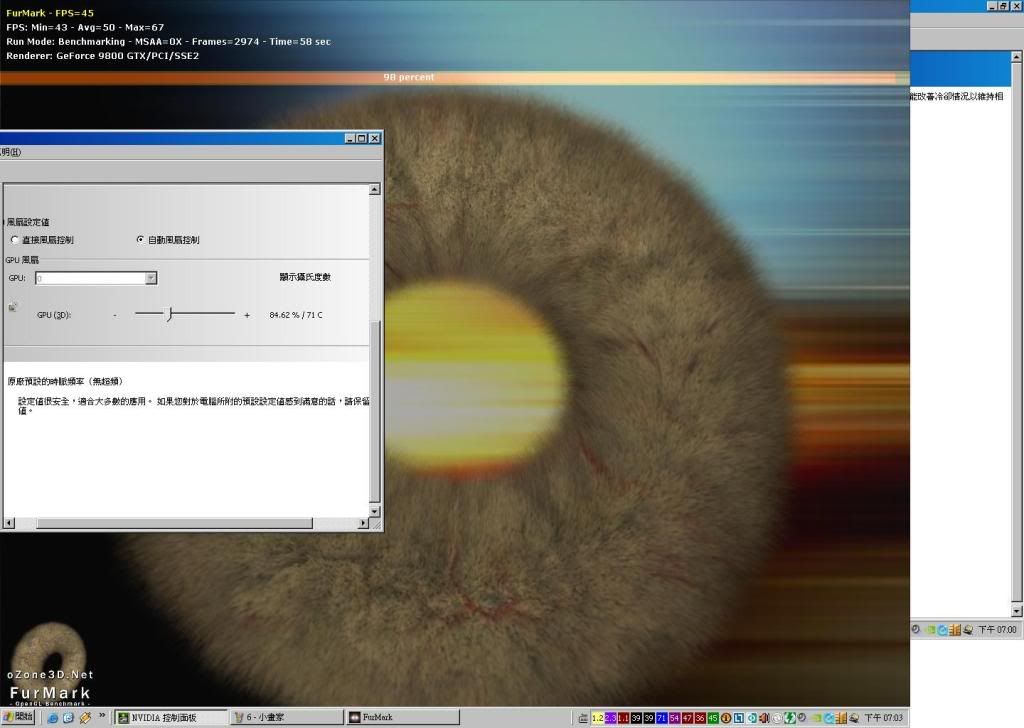Launch Internet Explorer from quick launch

tap(53, 717)
